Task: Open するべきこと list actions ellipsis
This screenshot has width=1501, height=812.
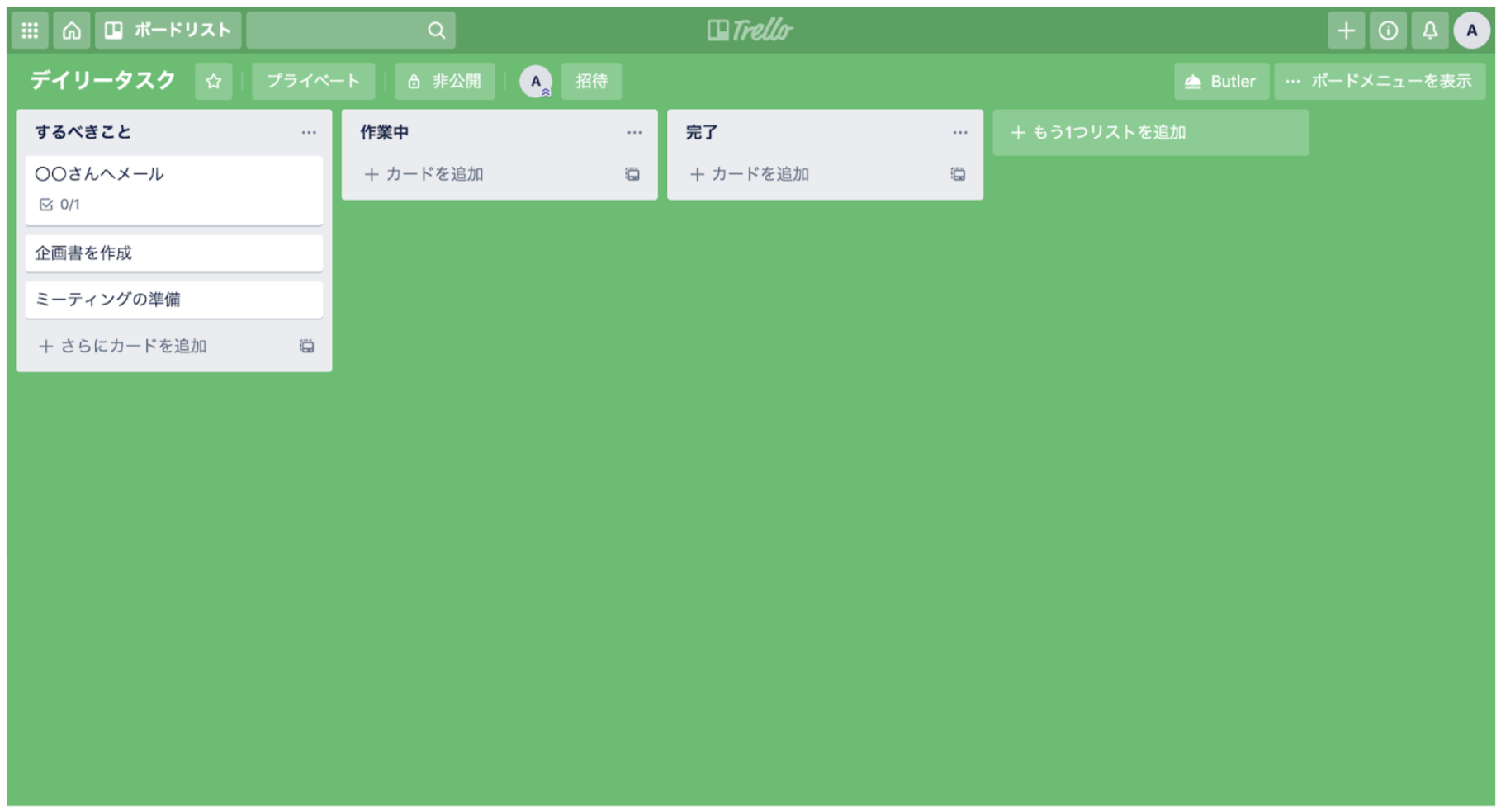Action: coord(308,132)
